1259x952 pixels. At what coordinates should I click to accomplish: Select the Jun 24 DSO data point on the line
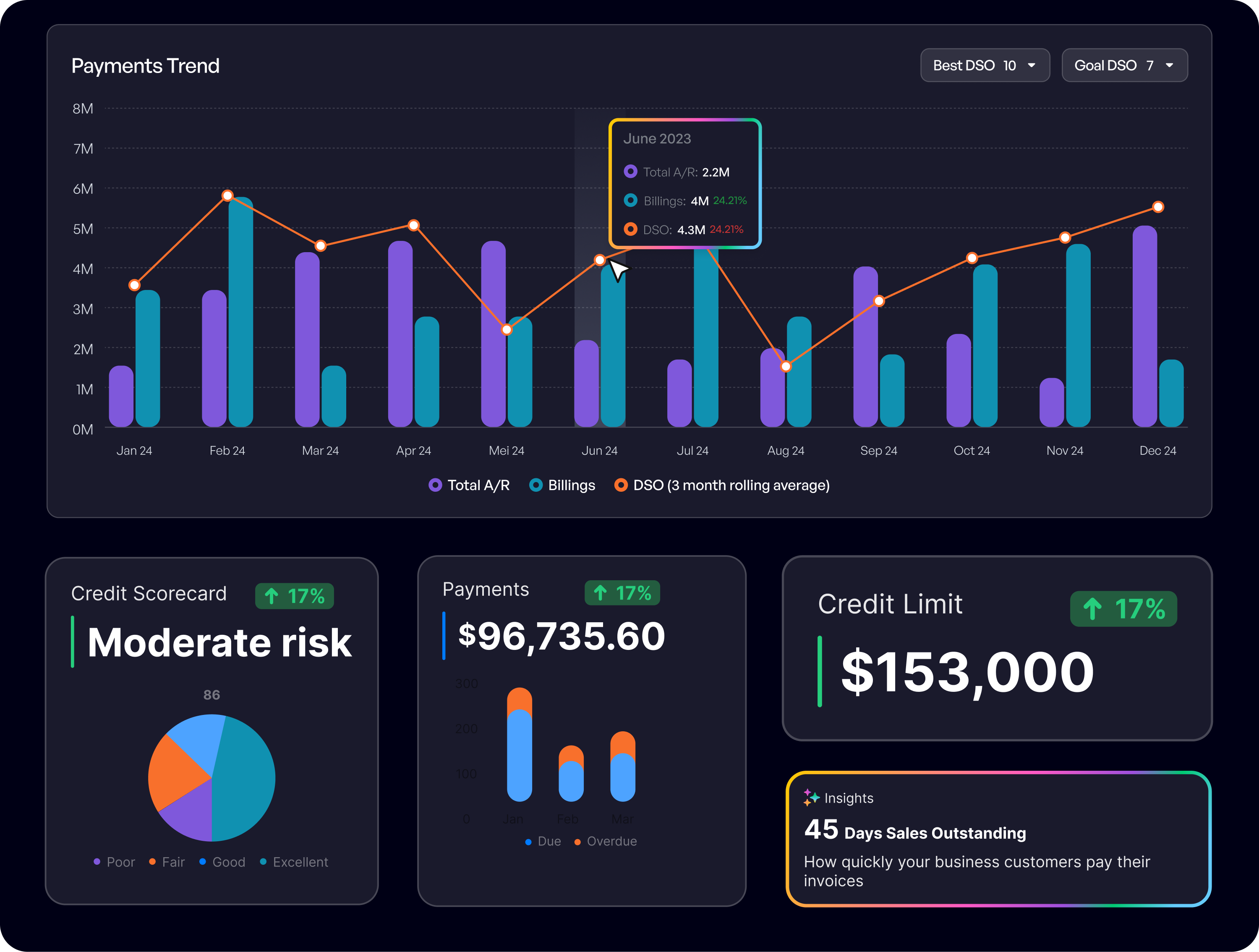599,261
